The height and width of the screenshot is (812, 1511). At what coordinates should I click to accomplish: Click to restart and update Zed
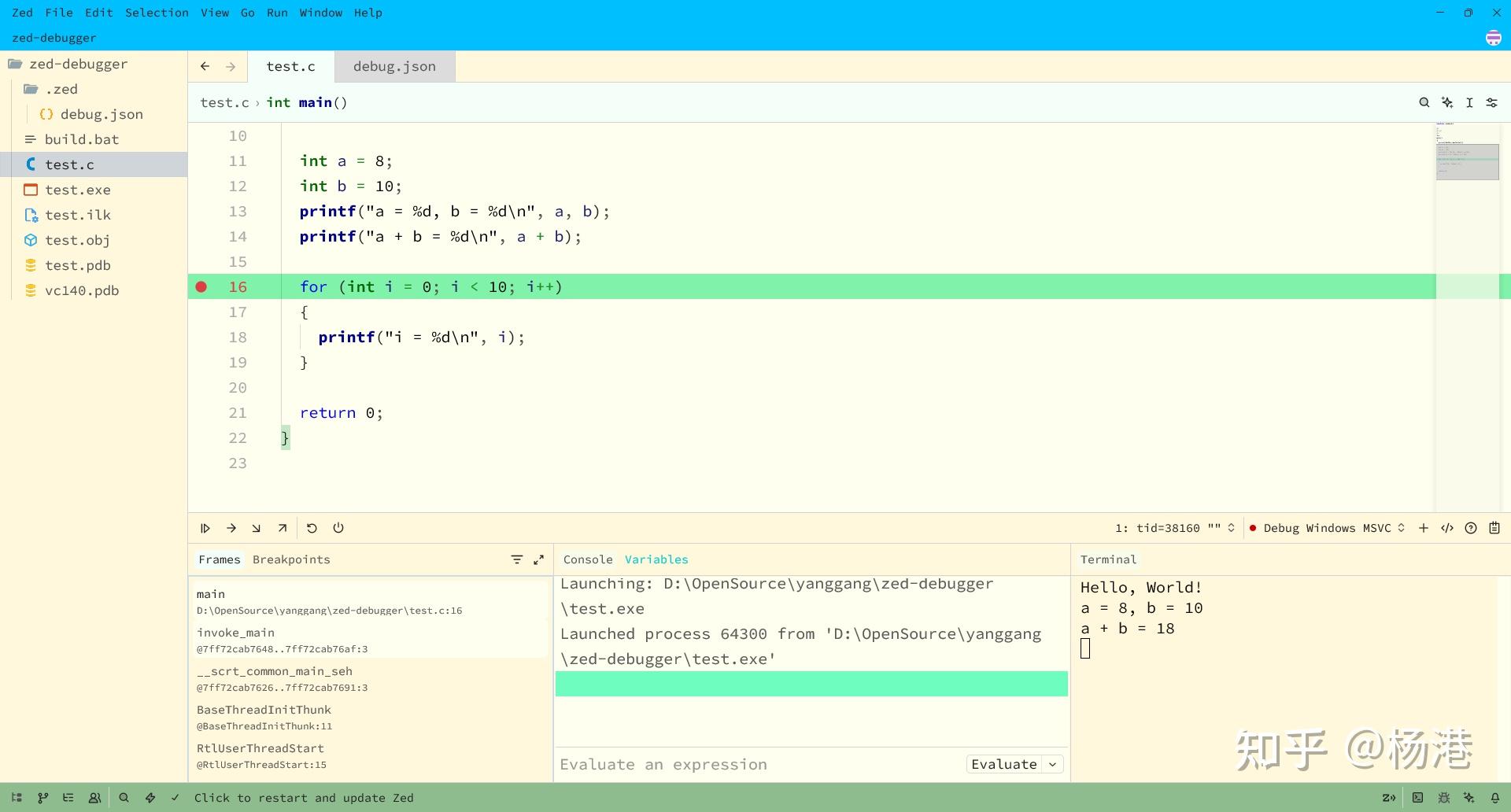[x=304, y=797]
